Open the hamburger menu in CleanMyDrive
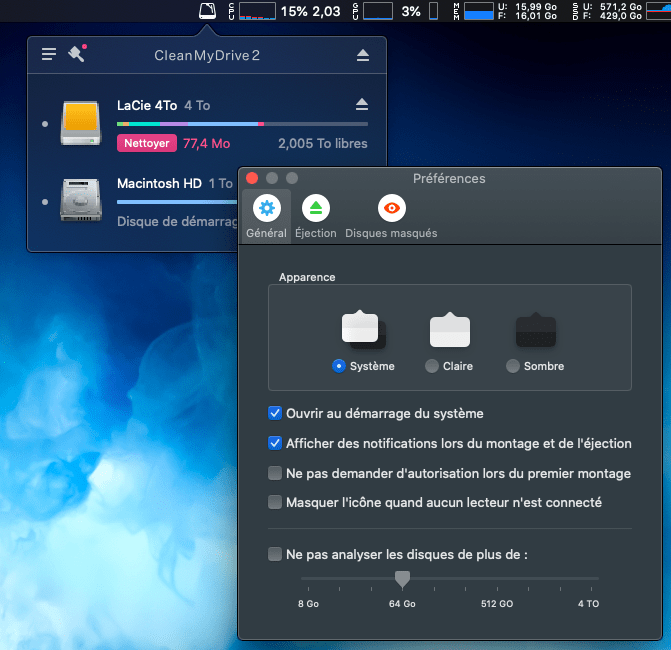The width and height of the screenshot is (671, 650). point(49,54)
